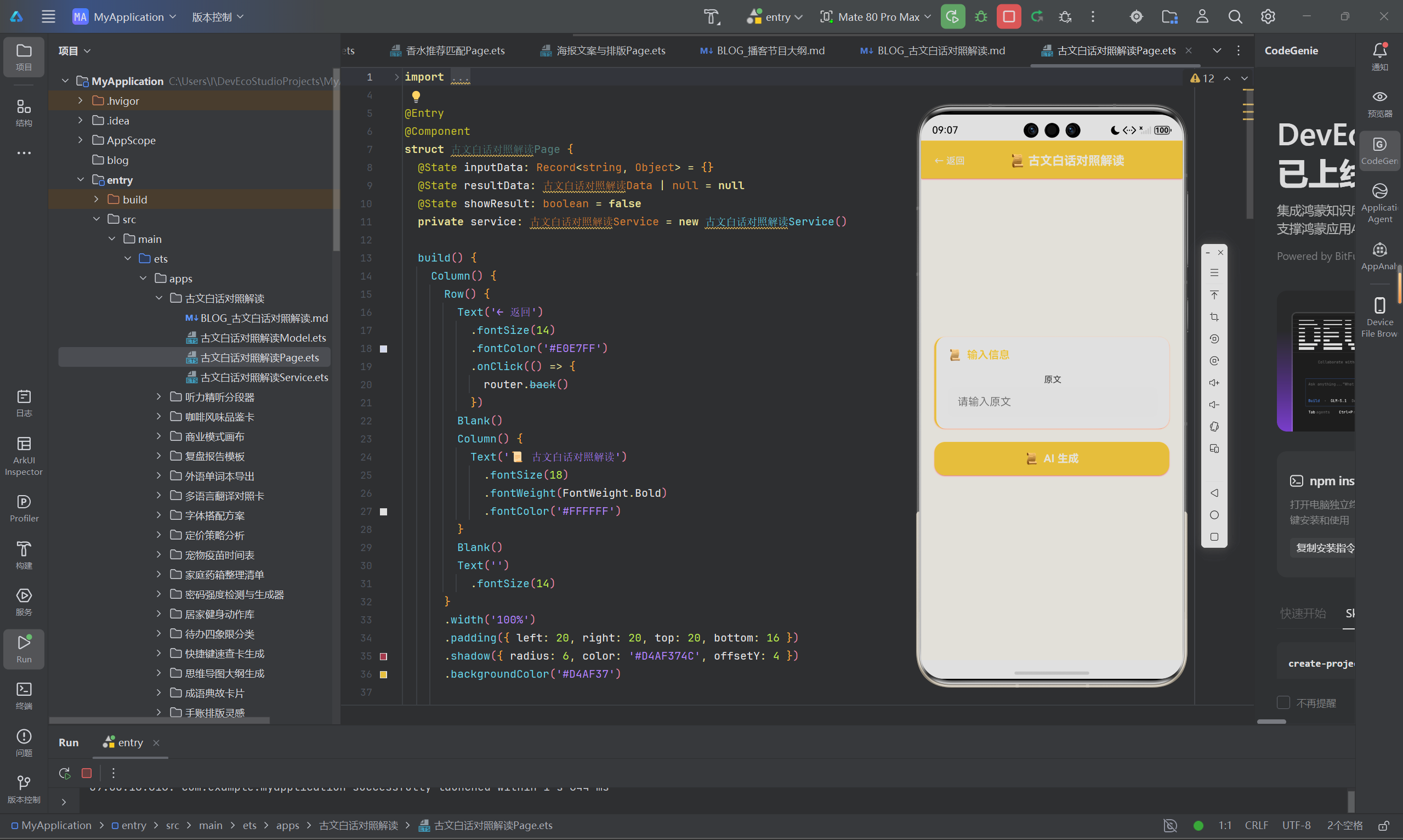Click the red Stop button in top toolbar
1403x840 pixels.
[1009, 16]
